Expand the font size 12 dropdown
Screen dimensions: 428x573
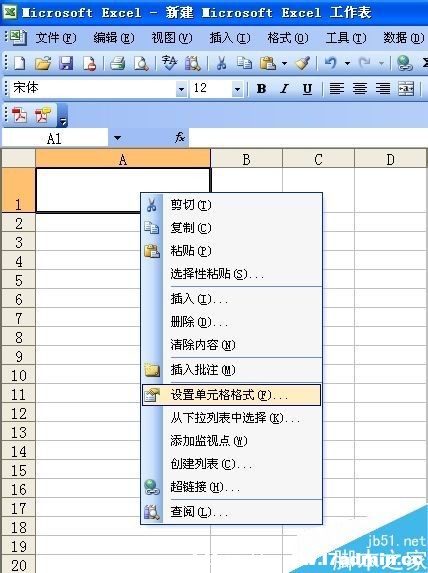[x=238, y=89]
